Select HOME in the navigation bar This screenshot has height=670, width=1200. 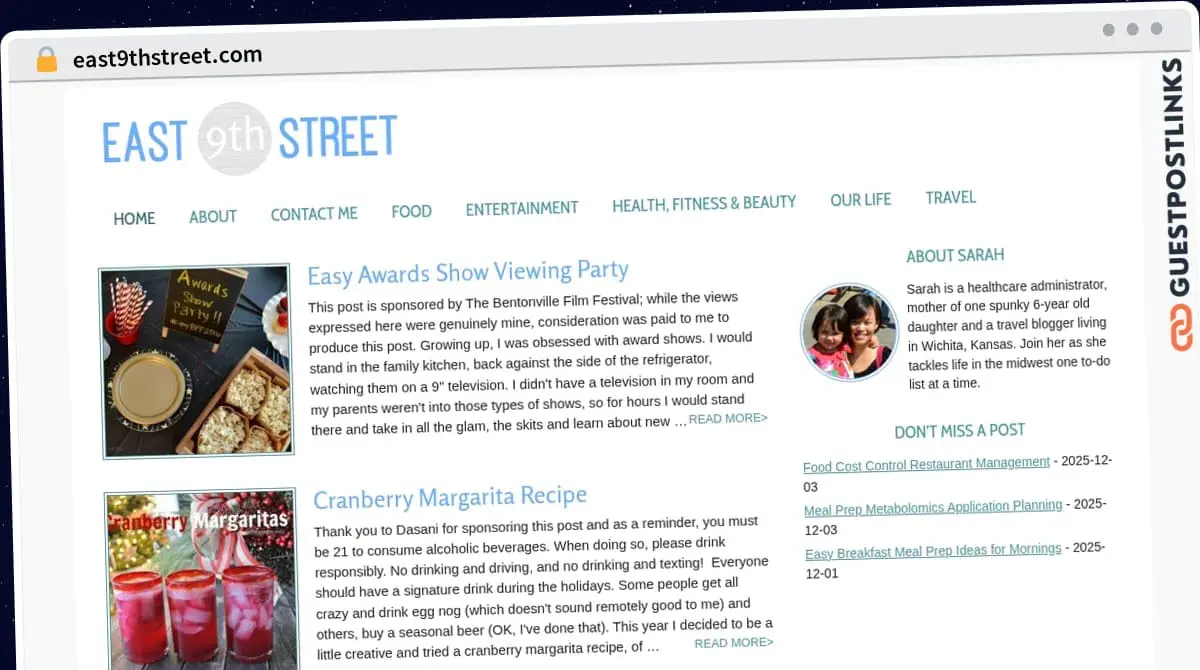click(134, 218)
